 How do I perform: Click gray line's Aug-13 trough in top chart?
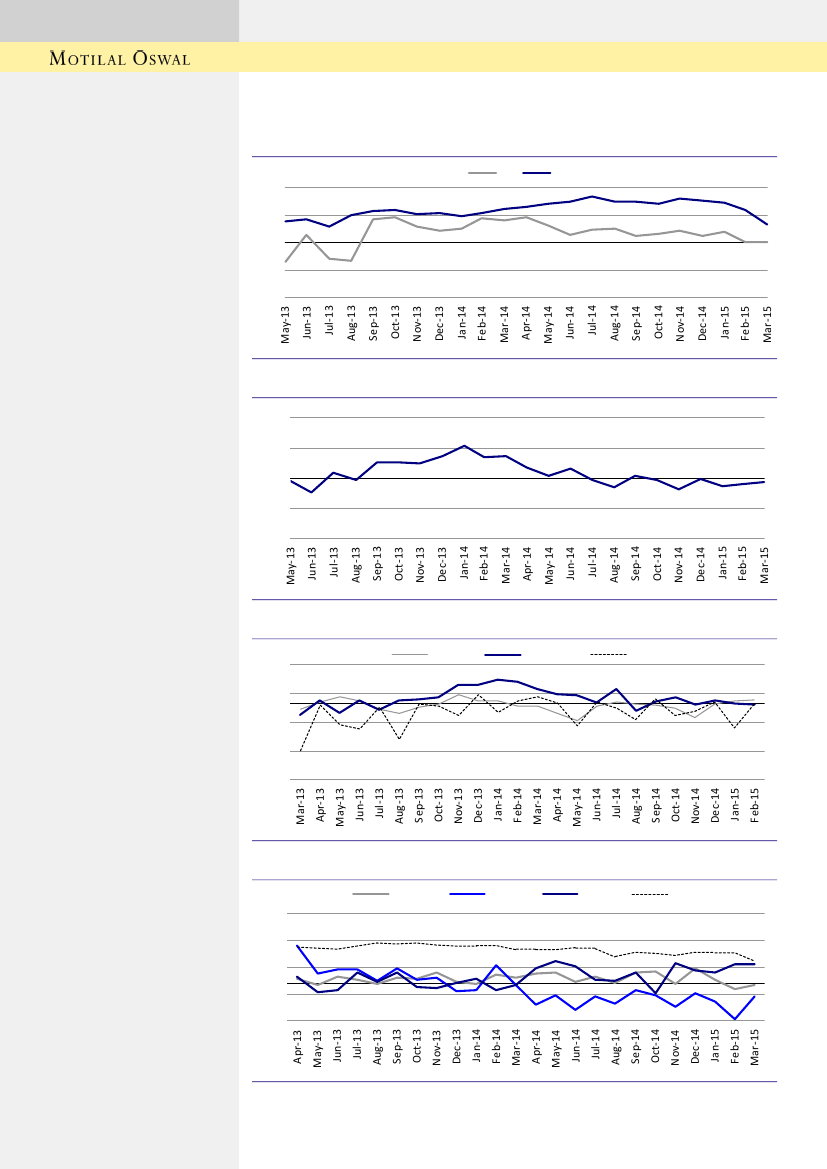(x=352, y=261)
